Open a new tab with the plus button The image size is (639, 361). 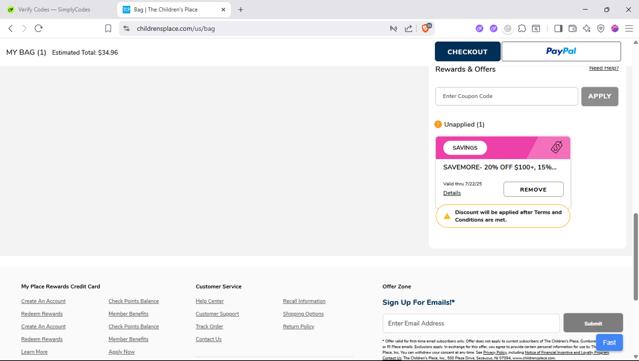tap(240, 9)
